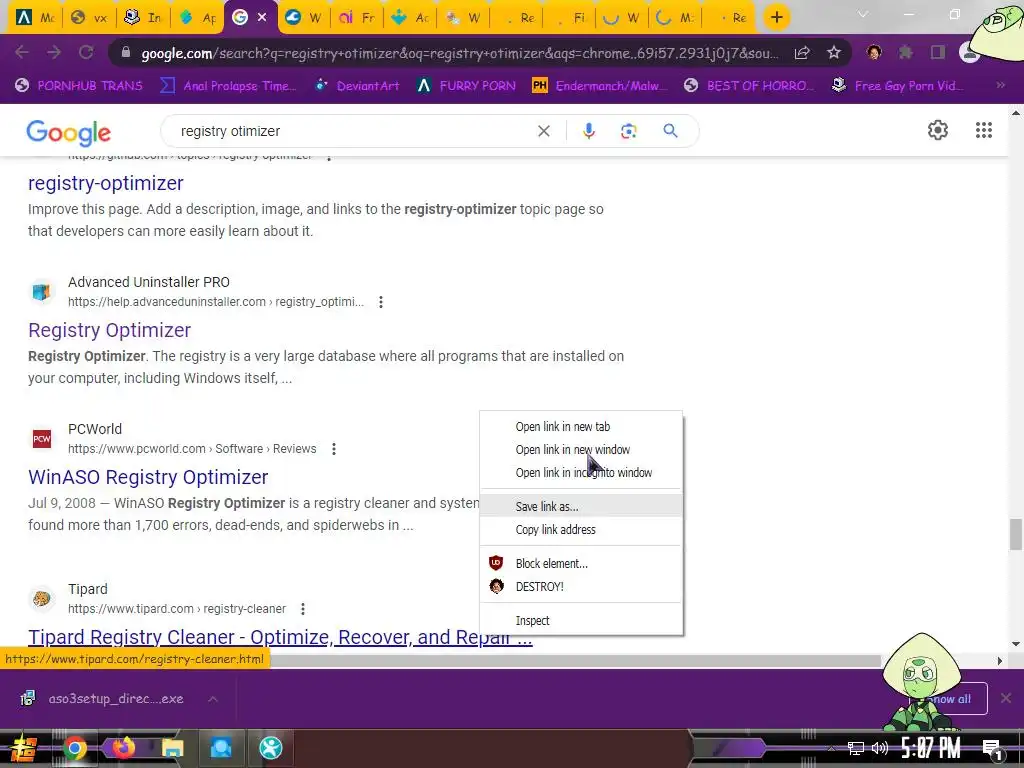
Task: Open the extensions puzzle icon
Action: [x=906, y=52]
